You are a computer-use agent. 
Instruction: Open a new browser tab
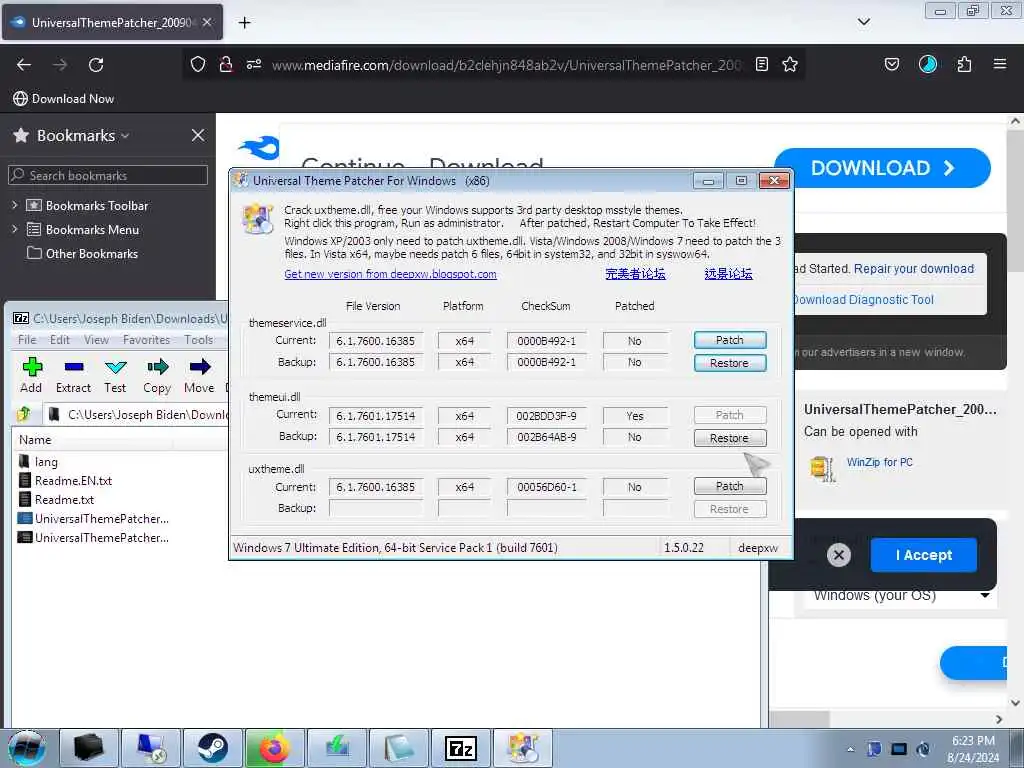tap(244, 23)
